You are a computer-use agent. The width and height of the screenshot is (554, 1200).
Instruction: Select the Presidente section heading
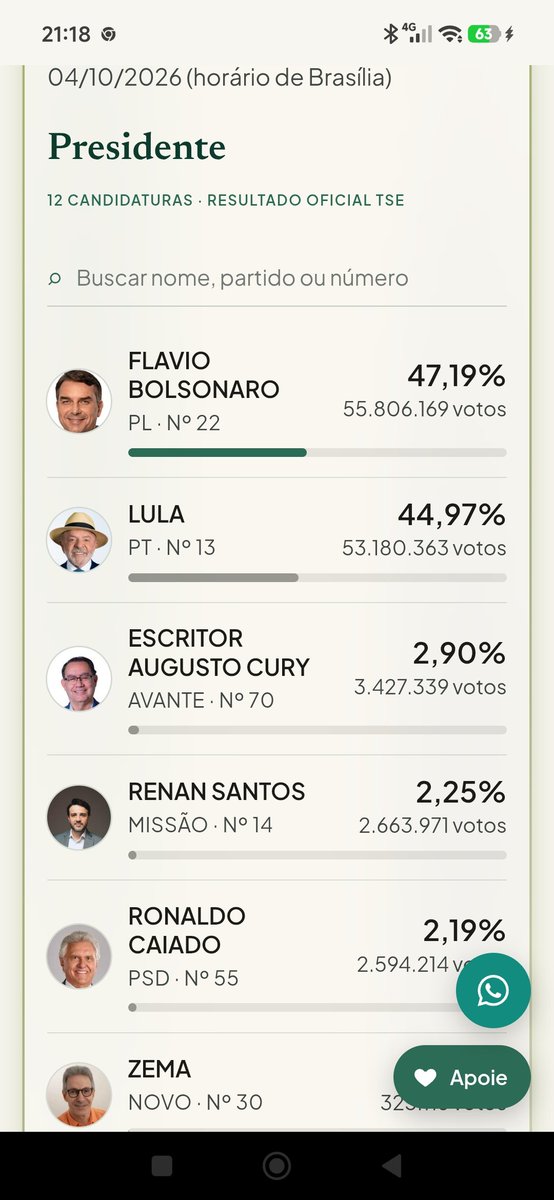pos(137,147)
